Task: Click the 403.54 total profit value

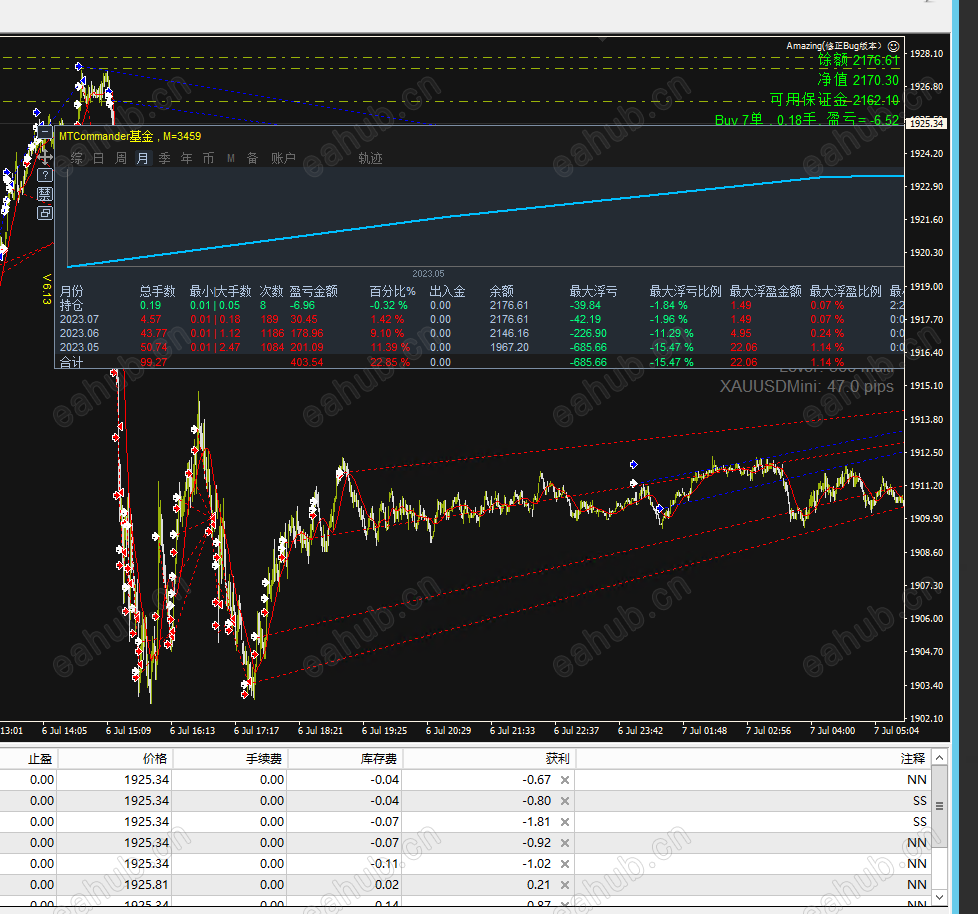Action: pyautogui.click(x=307, y=362)
